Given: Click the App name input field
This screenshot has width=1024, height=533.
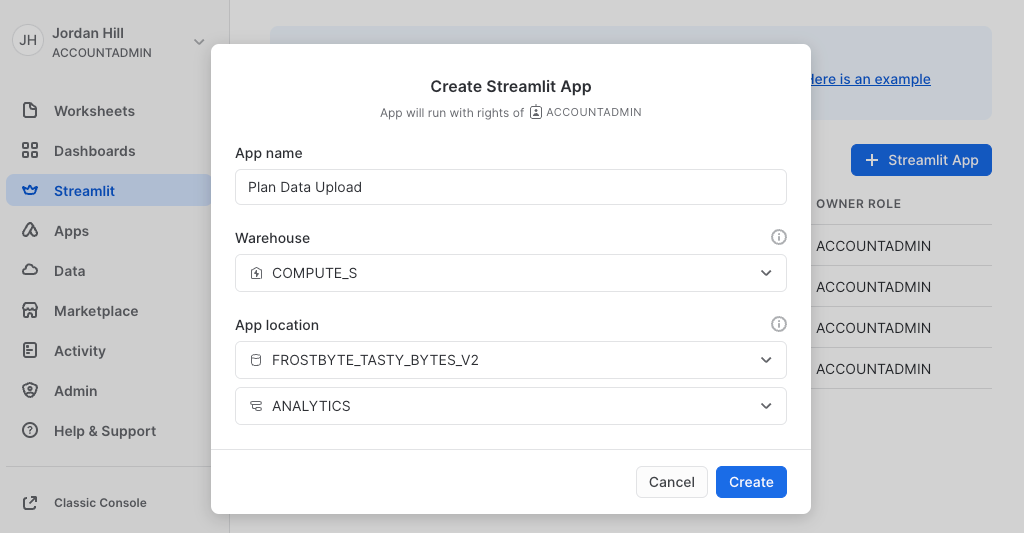Looking at the screenshot, I should click(x=510, y=187).
